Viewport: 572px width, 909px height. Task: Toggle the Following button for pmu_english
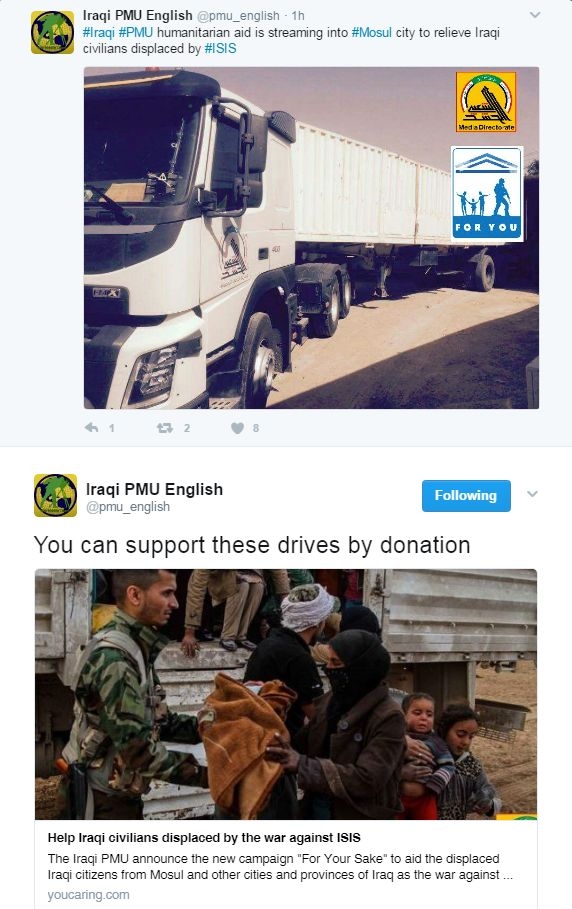[x=466, y=496]
